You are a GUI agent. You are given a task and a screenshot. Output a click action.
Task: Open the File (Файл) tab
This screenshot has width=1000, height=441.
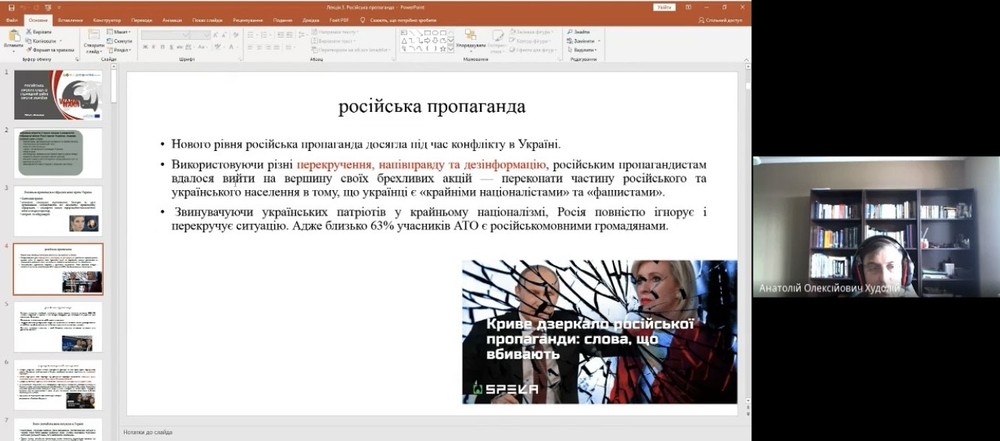click(x=11, y=20)
